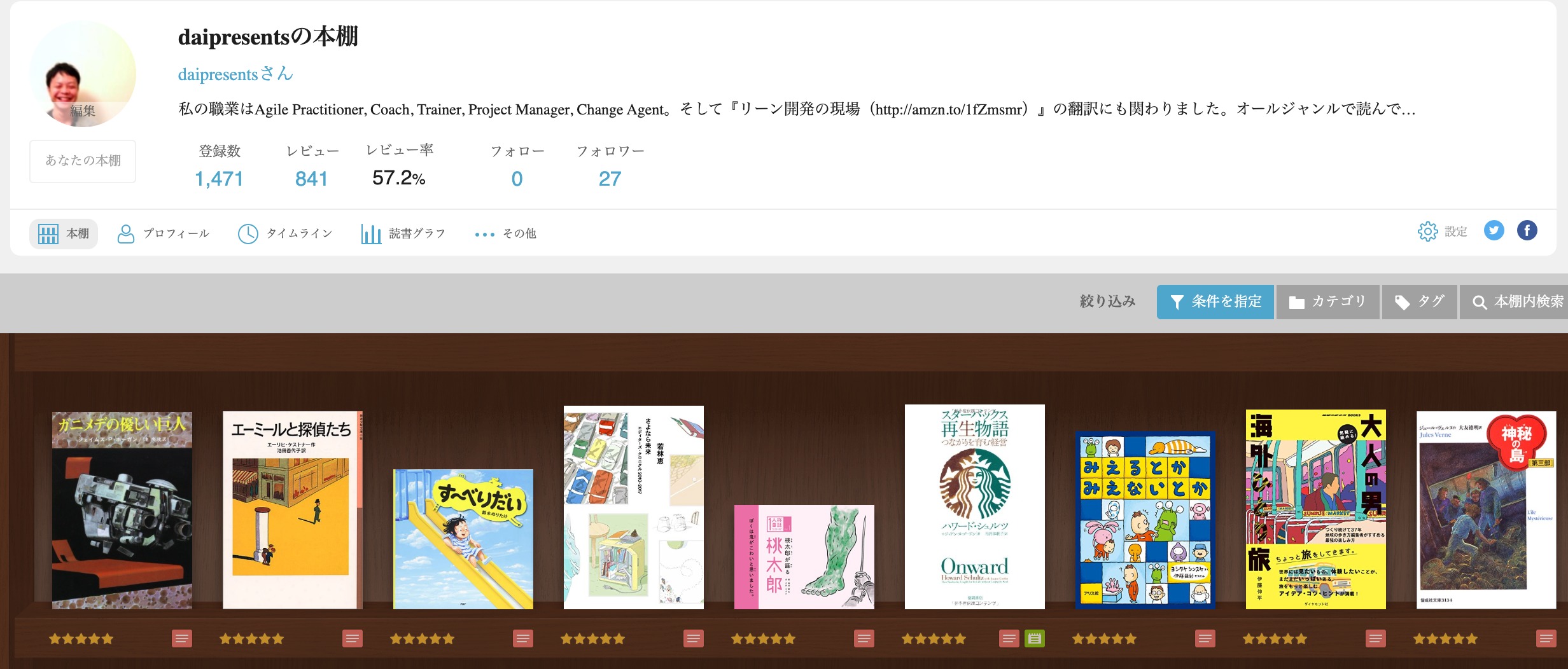Click the 1,471 registered count
This screenshot has width=1568, height=669.
click(x=219, y=179)
